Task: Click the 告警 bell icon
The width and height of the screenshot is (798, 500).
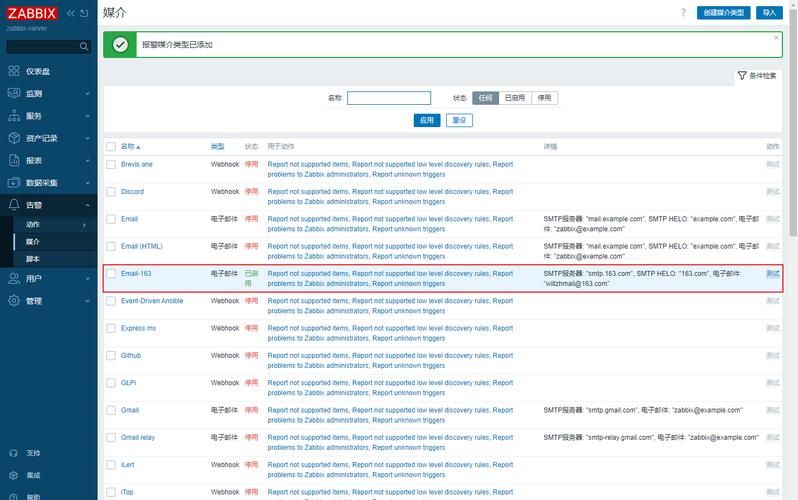Action: 14,205
